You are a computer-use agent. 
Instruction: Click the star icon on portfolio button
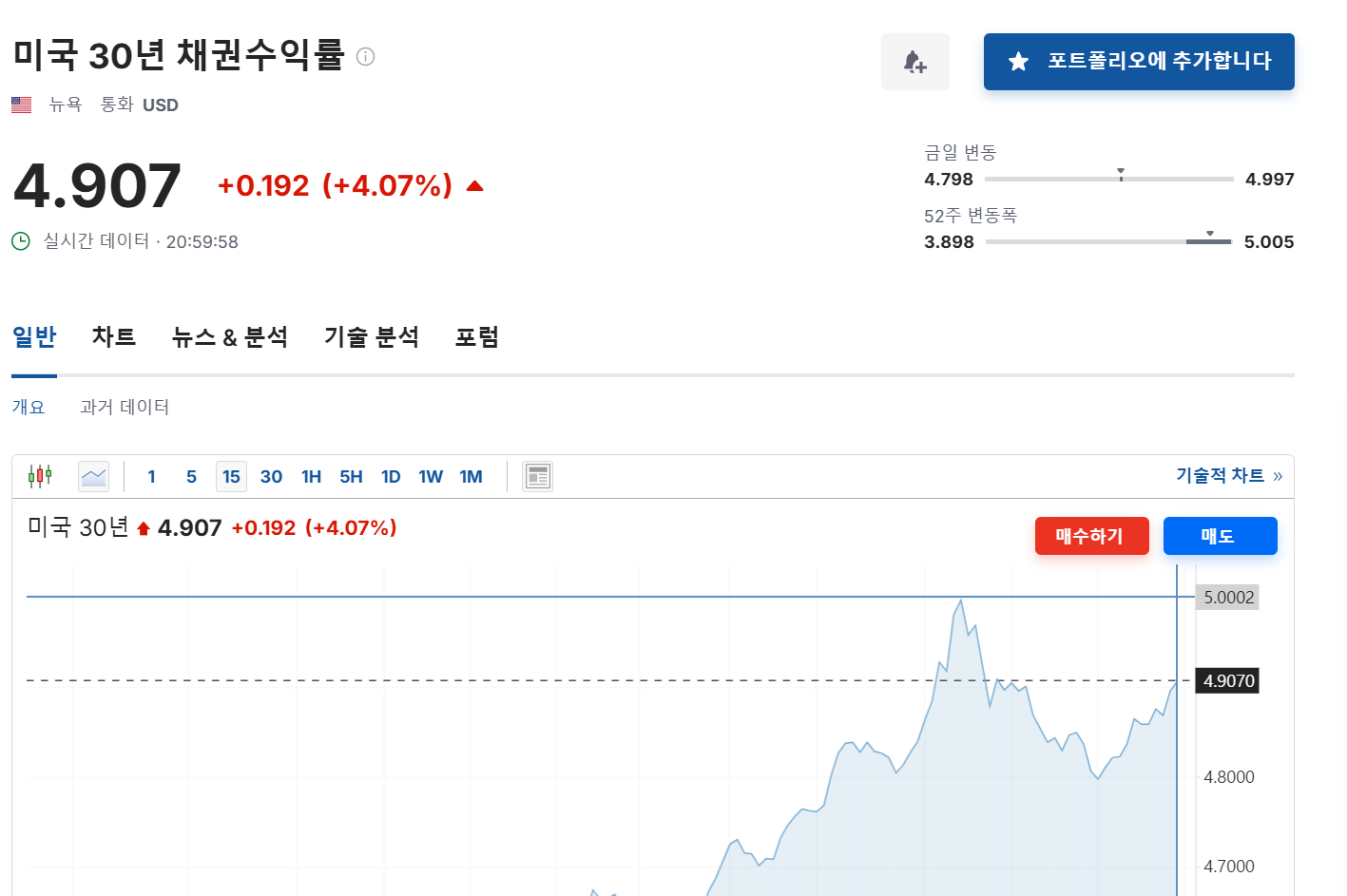click(1018, 62)
